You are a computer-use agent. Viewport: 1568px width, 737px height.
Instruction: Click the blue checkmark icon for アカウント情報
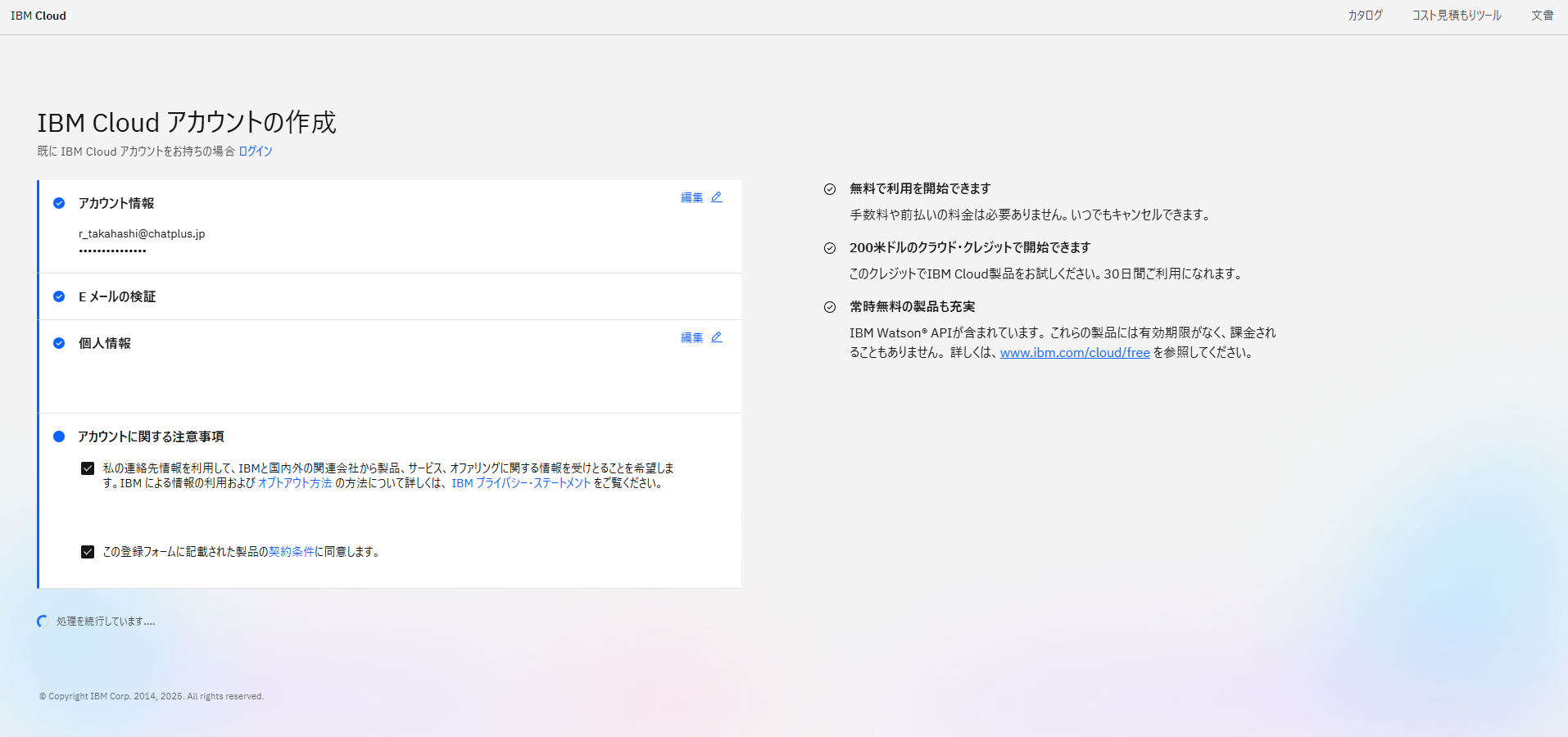coord(59,203)
